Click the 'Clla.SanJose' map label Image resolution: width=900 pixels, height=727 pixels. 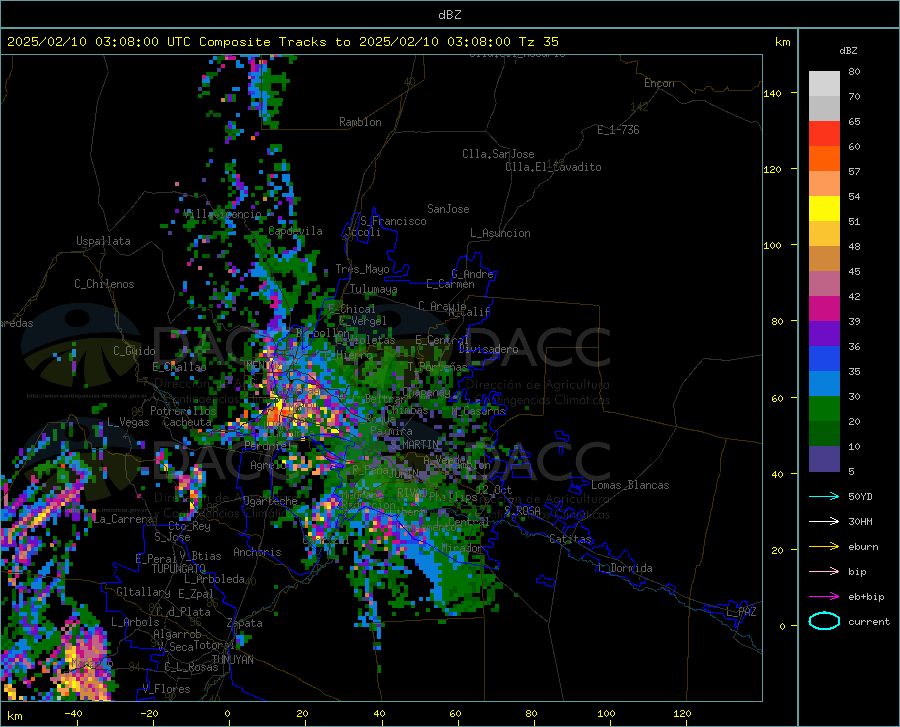[x=498, y=154]
